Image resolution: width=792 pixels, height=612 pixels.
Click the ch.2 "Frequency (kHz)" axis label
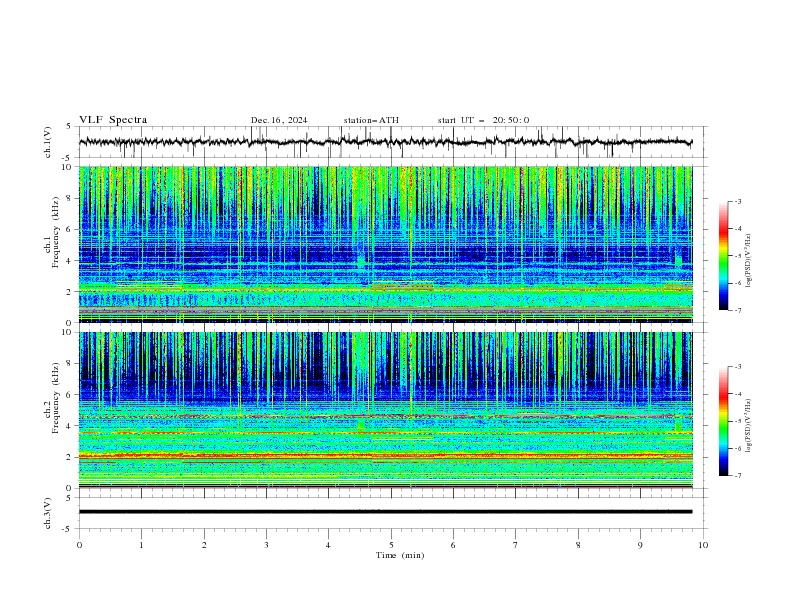pos(56,398)
